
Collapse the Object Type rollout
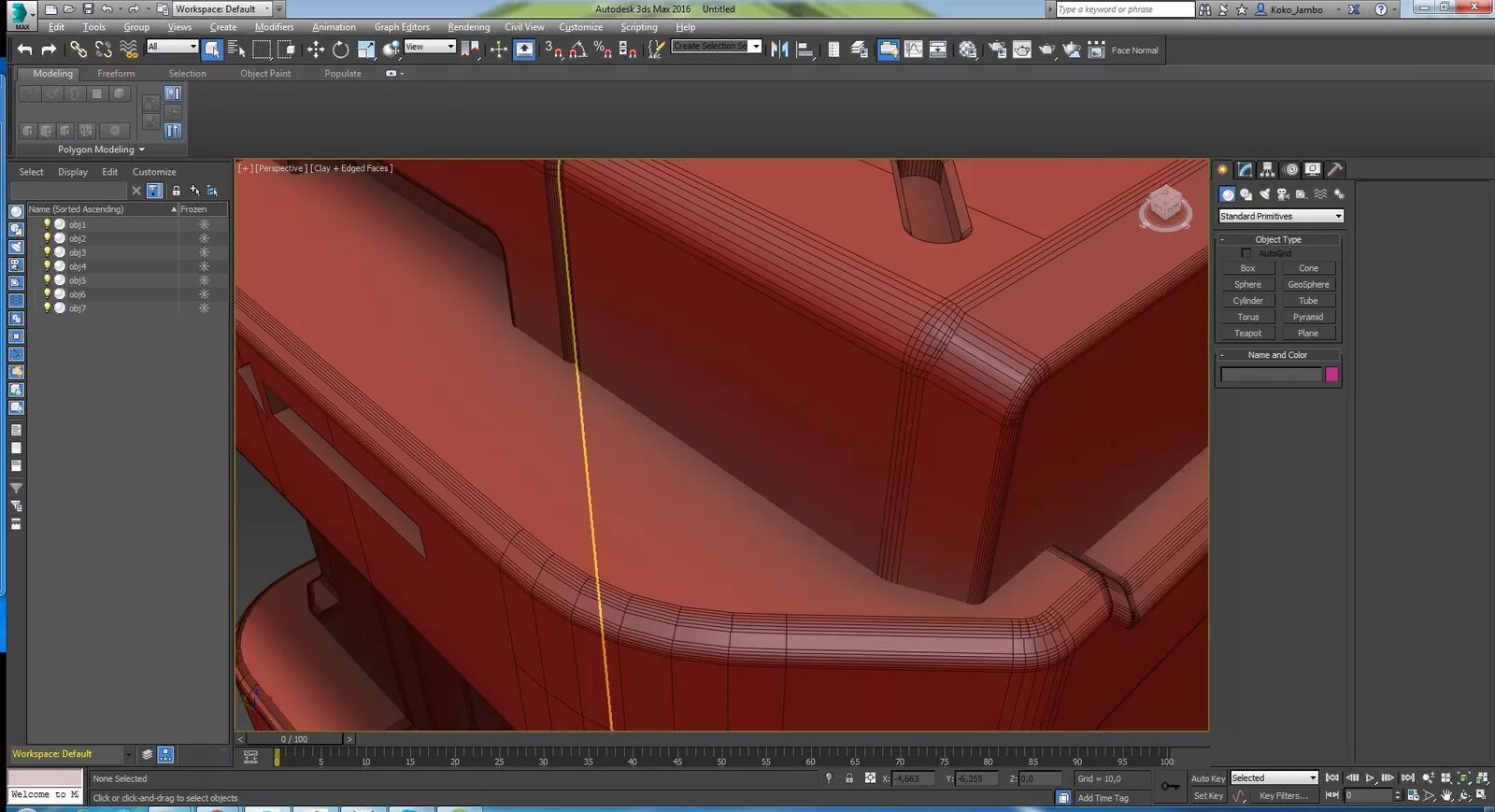coord(1277,239)
